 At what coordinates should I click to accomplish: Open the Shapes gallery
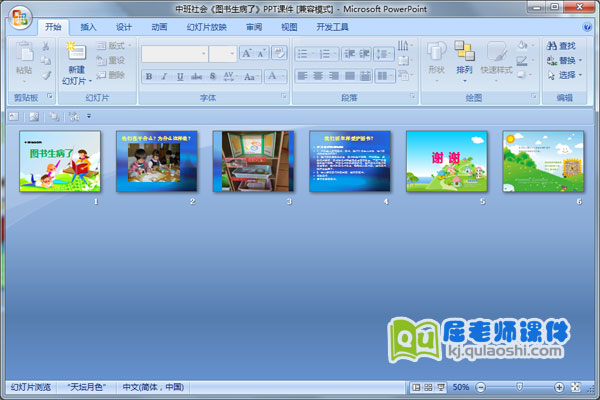[x=436, y=61]
